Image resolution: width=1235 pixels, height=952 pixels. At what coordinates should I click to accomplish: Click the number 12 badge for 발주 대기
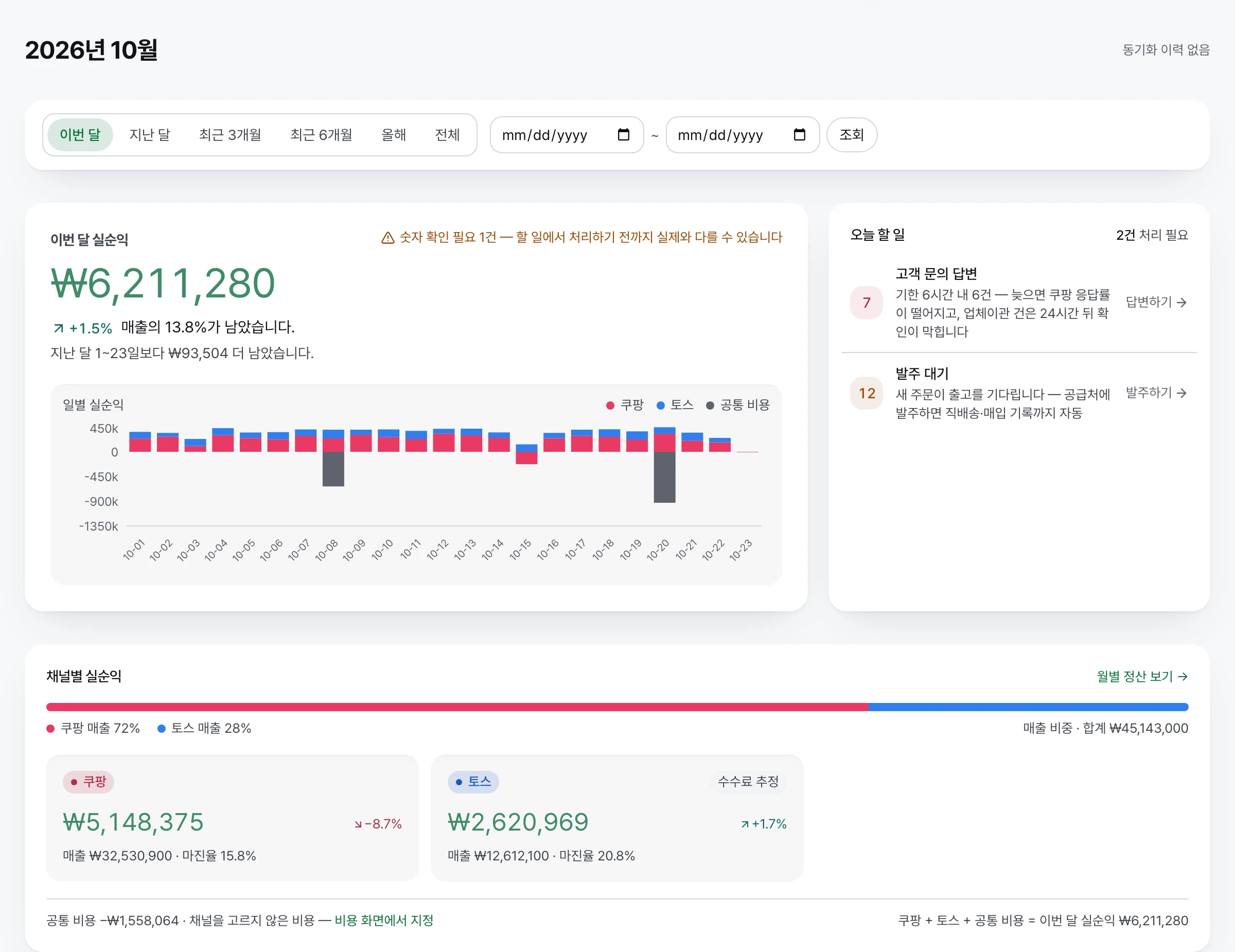tap(867, 393)
